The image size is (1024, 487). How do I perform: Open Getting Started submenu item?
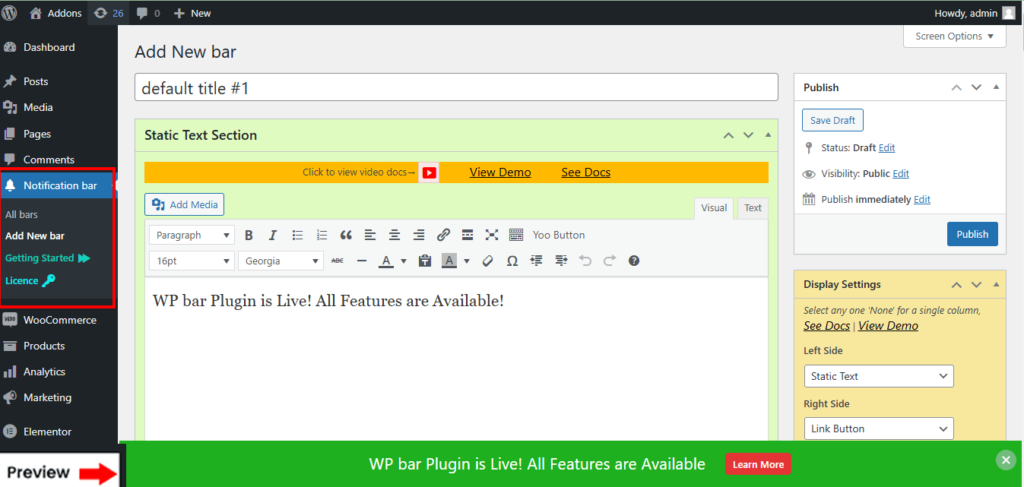click(48, 258)
